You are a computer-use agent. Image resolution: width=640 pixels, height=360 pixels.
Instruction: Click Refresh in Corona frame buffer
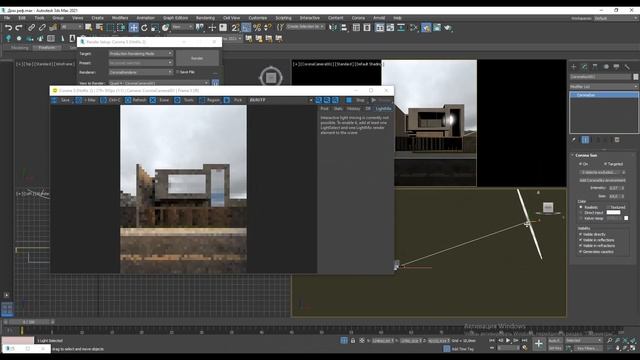pyautogui.click(x=136, y=100)
